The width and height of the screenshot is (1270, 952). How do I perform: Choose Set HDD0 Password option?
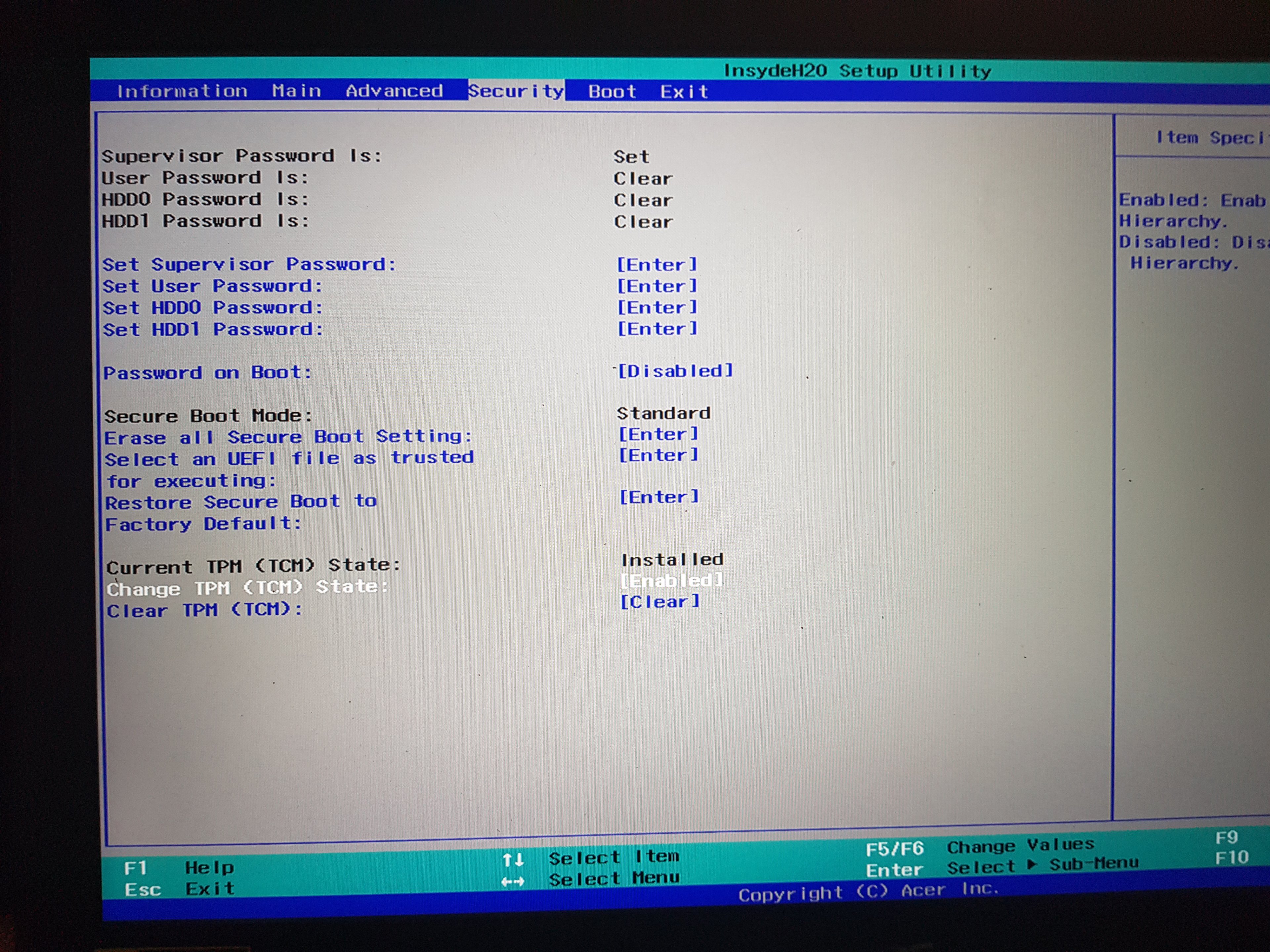(x=212, y=307)
